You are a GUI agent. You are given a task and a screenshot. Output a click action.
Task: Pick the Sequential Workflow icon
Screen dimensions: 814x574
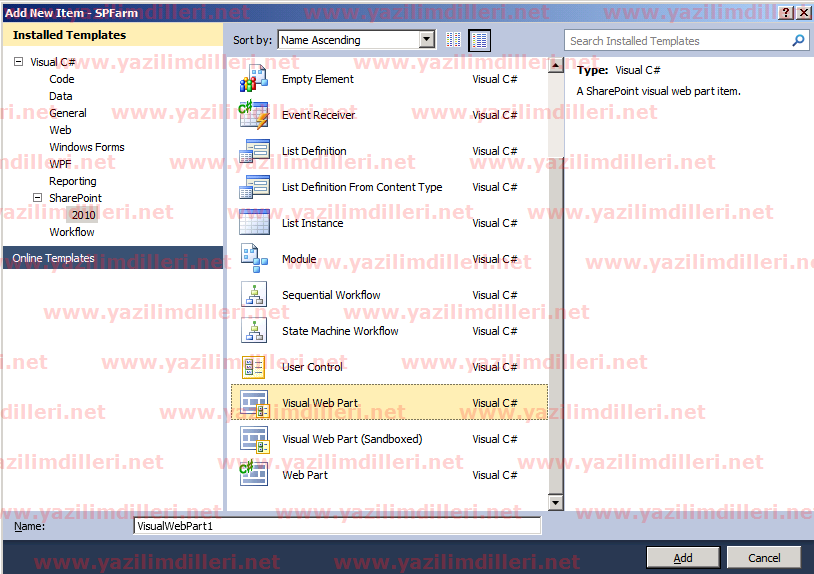[x=254, y=294]
